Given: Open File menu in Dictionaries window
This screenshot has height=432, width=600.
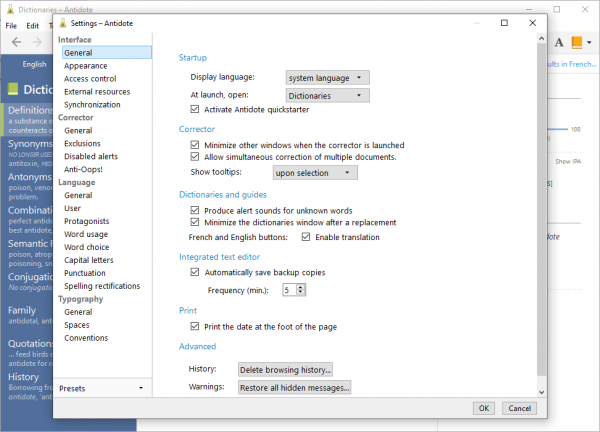Looking at the screenshot, I should pos(11,26).
